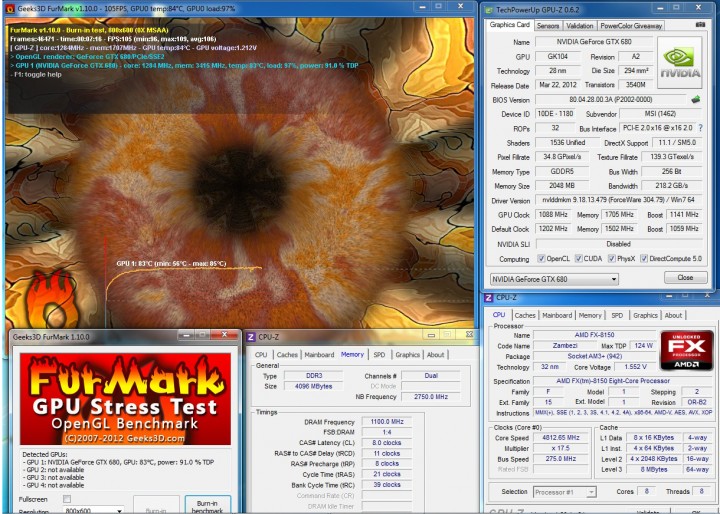Click the CPU-Z Memory window title icon
The image size is (720, 514).
point(251,337)
